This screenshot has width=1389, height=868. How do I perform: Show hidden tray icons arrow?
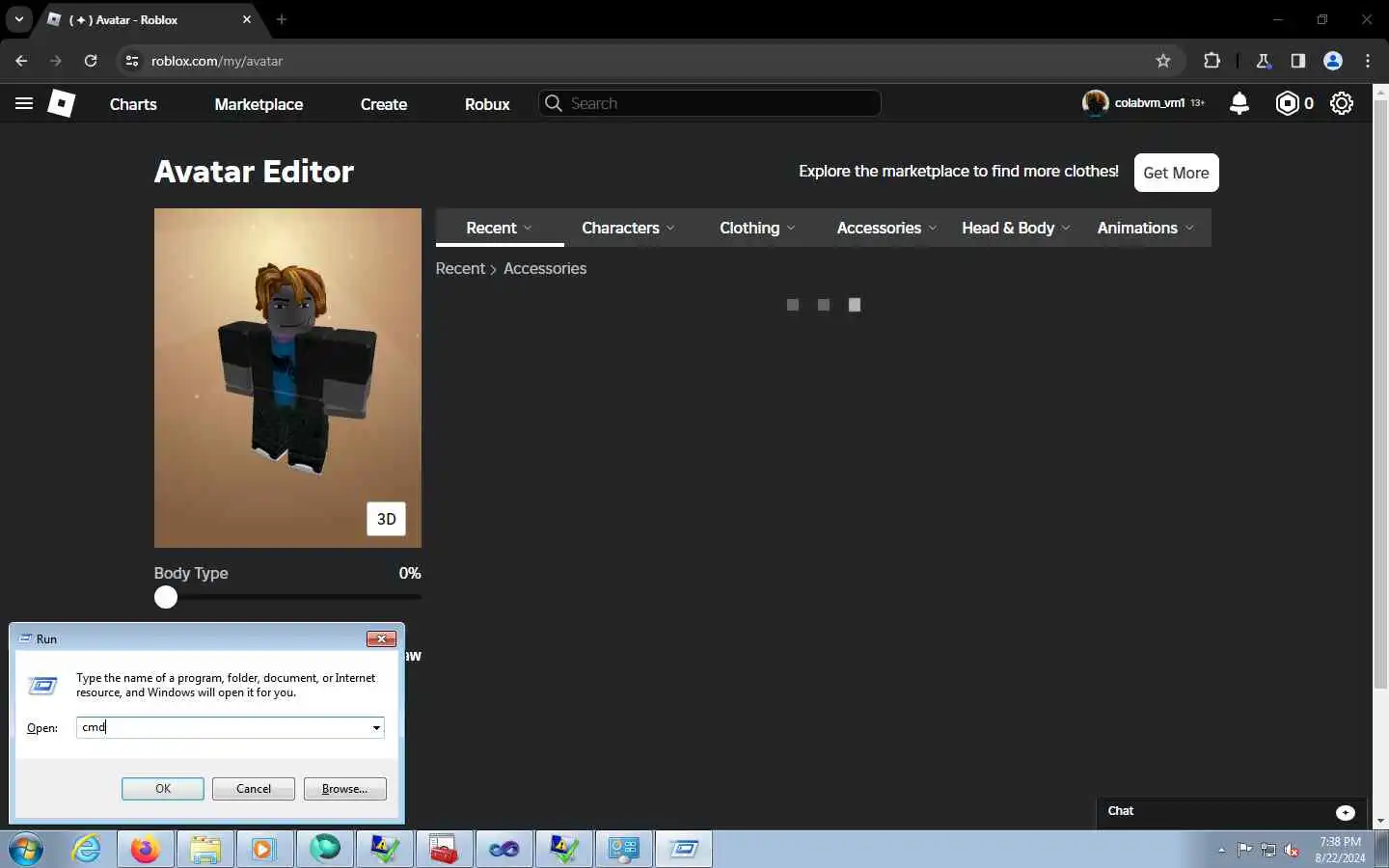coord(1222,850)
